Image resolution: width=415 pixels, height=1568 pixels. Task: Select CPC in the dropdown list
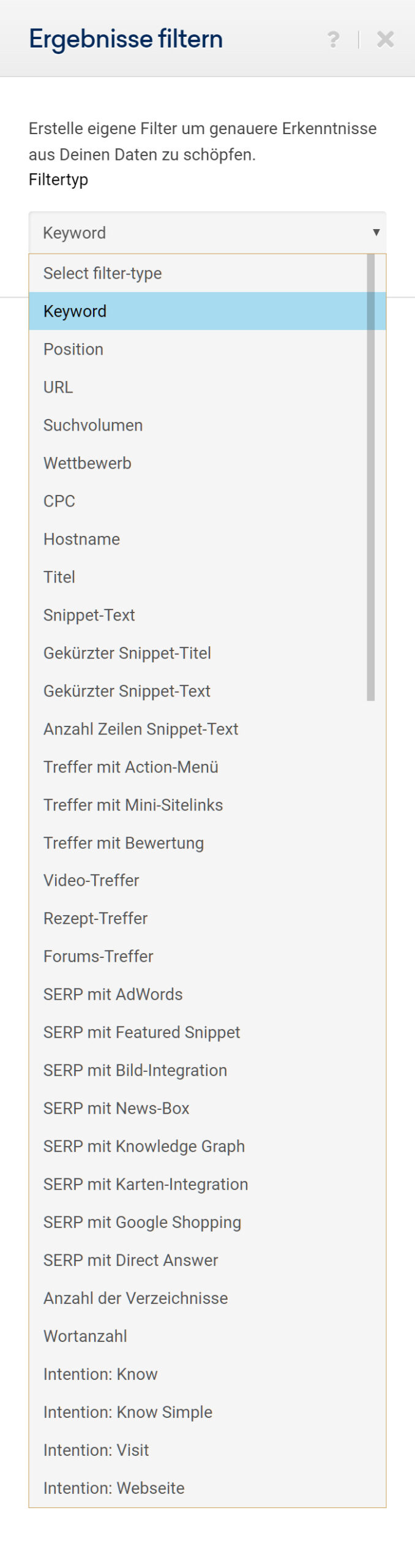59,501
